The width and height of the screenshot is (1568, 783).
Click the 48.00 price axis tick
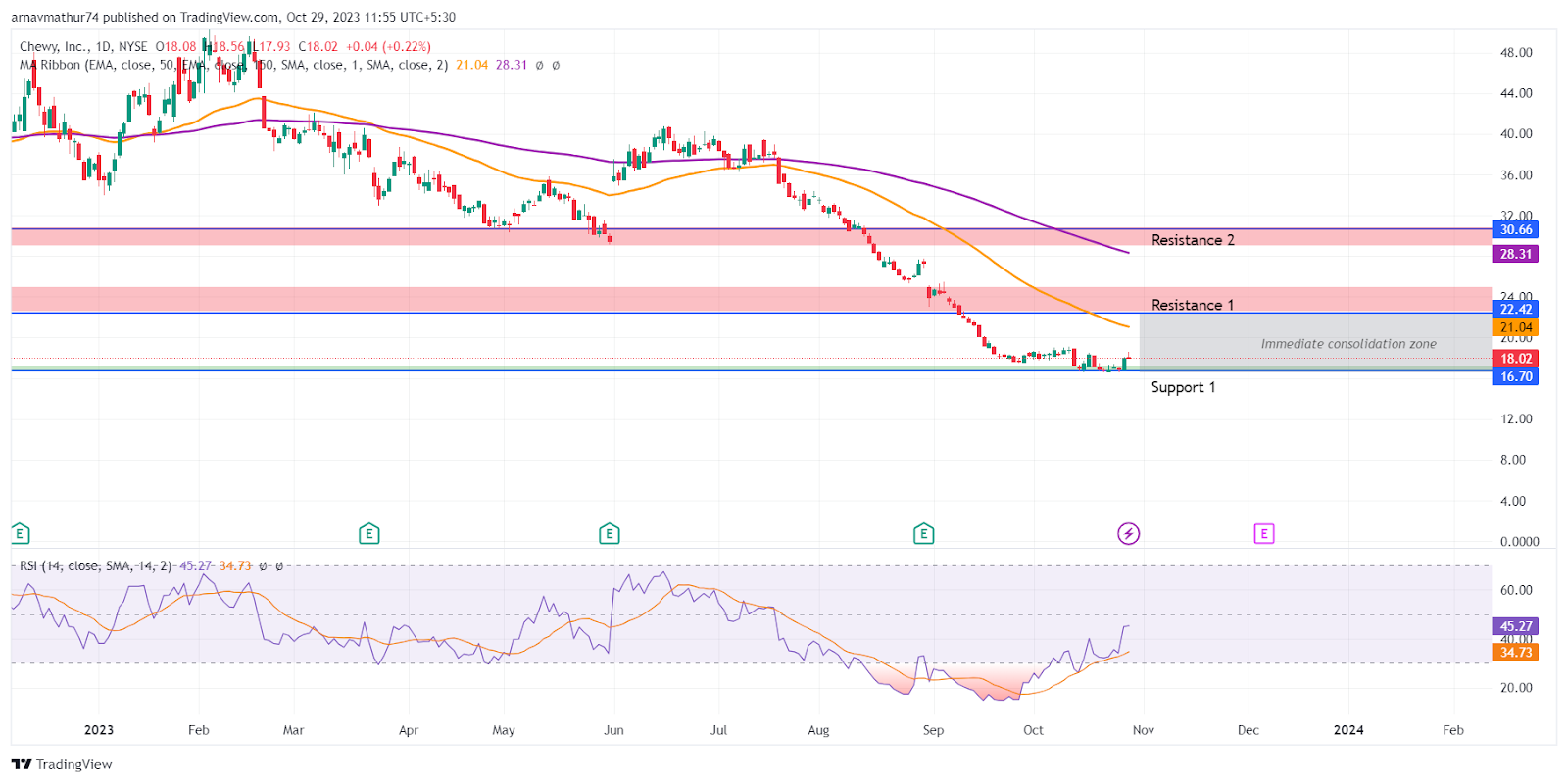click(1516, 53)
